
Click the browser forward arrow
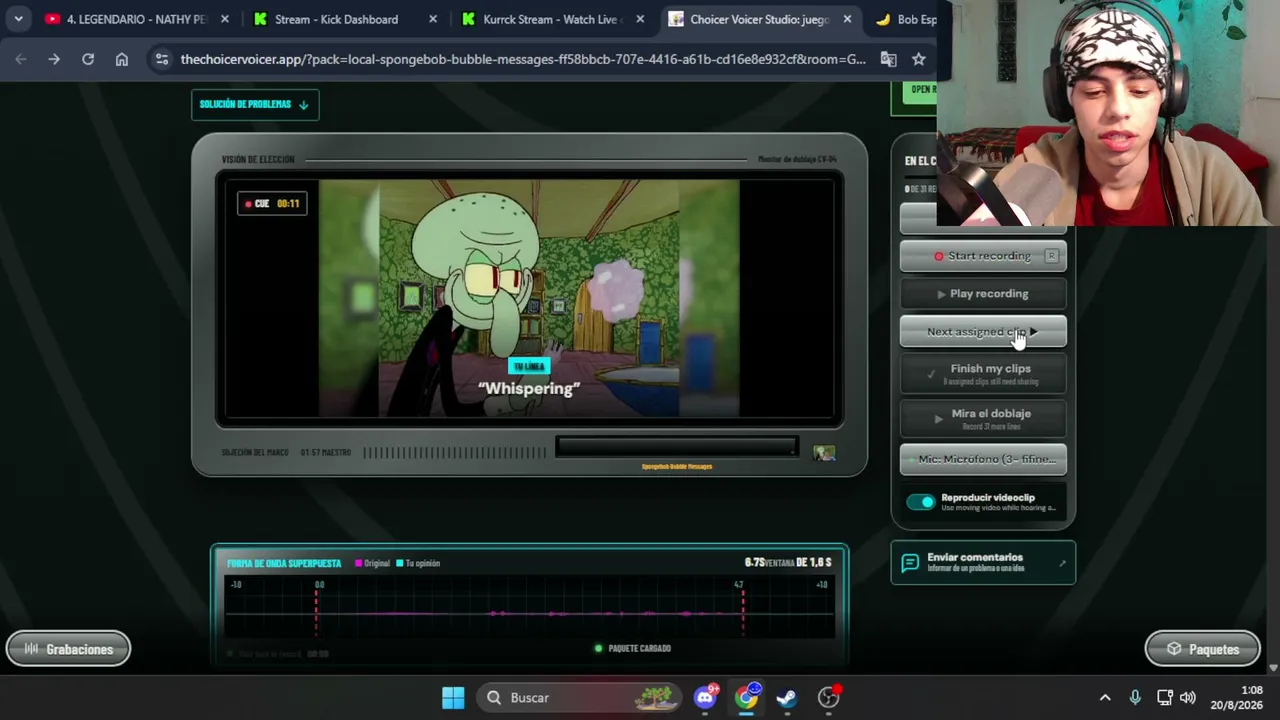coord(54,59)
